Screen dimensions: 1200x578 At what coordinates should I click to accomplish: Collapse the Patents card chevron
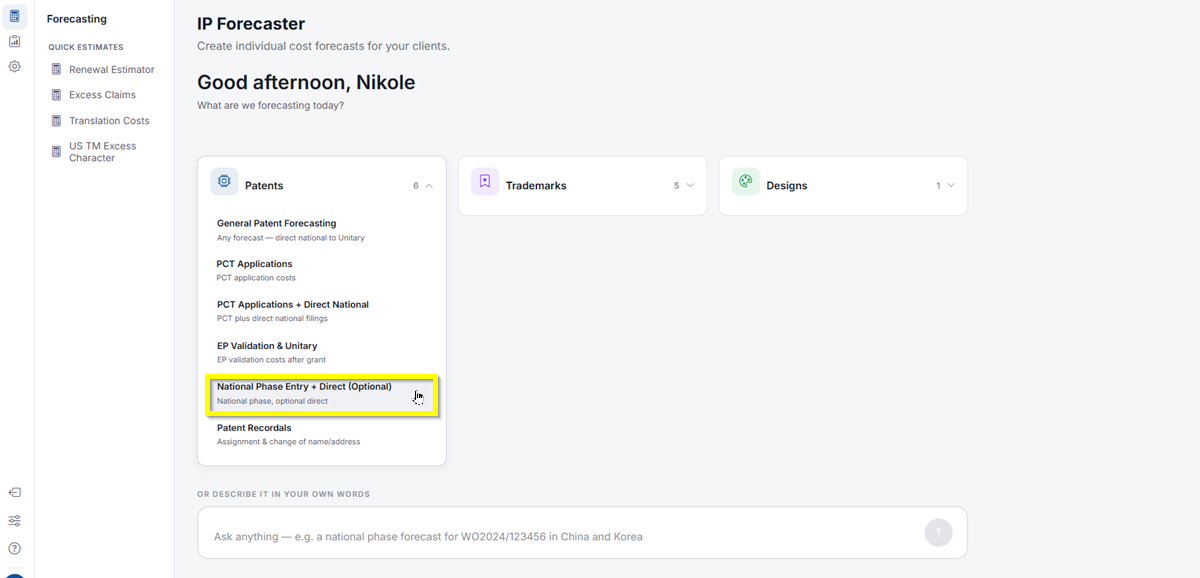429,186
